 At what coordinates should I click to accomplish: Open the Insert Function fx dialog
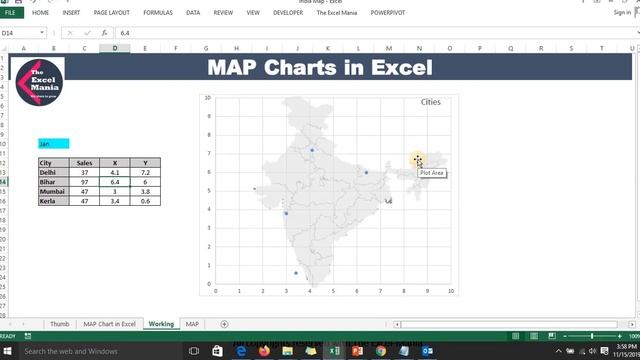[x=104, y=33]
